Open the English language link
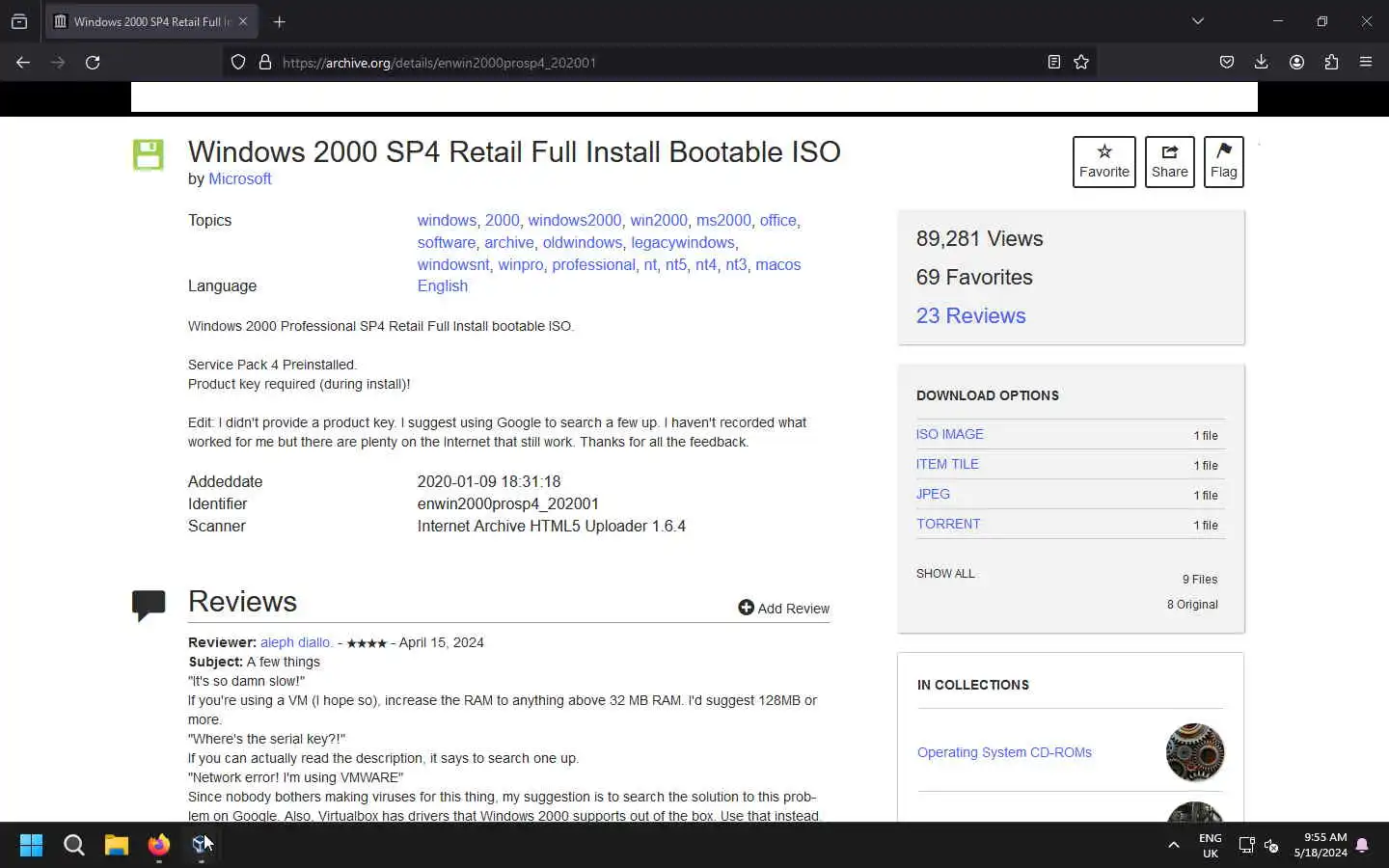 [x=443, y=285]
